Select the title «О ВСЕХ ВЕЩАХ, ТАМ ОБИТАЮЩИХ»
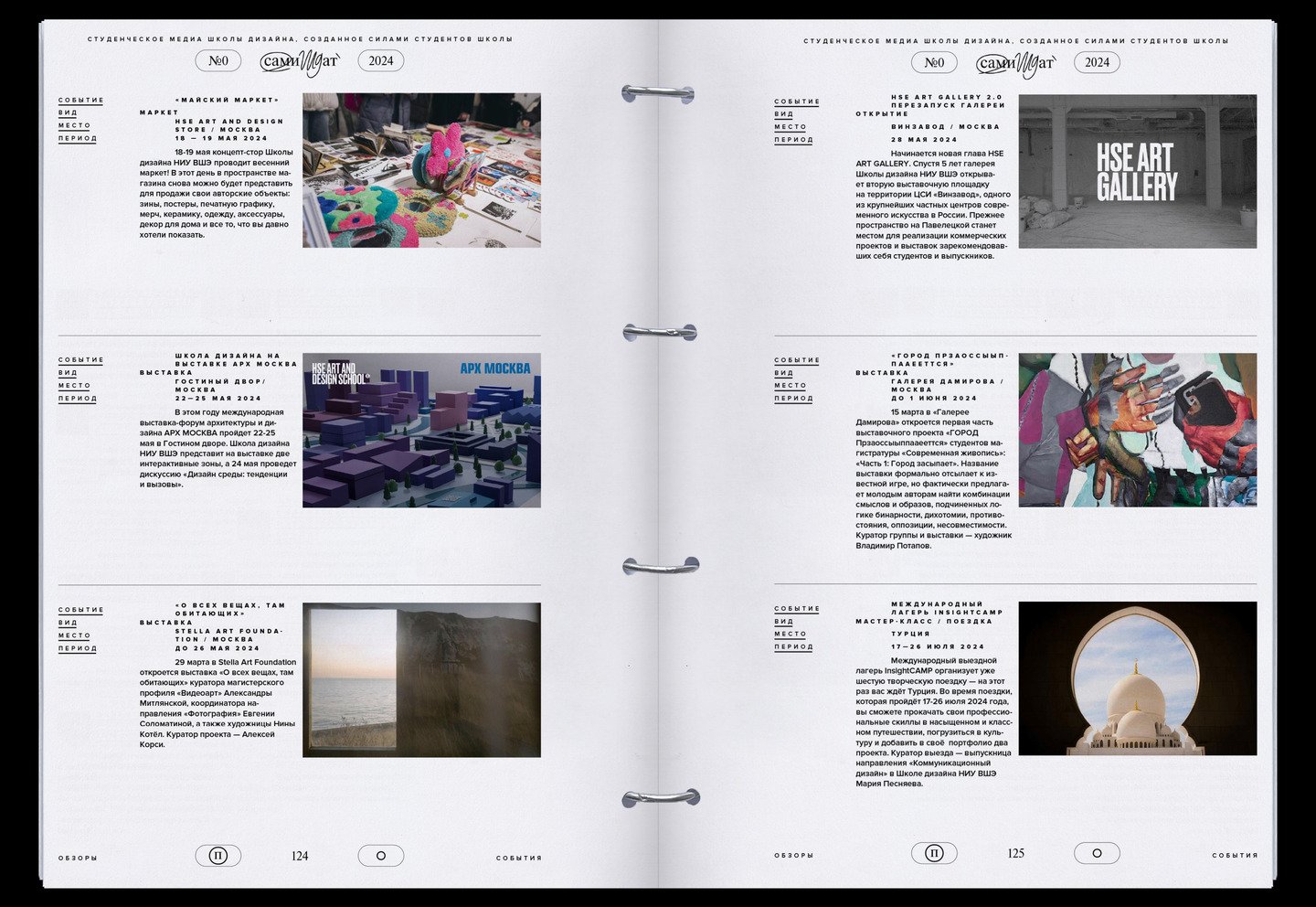The image size is (1316, 907). 229,609
